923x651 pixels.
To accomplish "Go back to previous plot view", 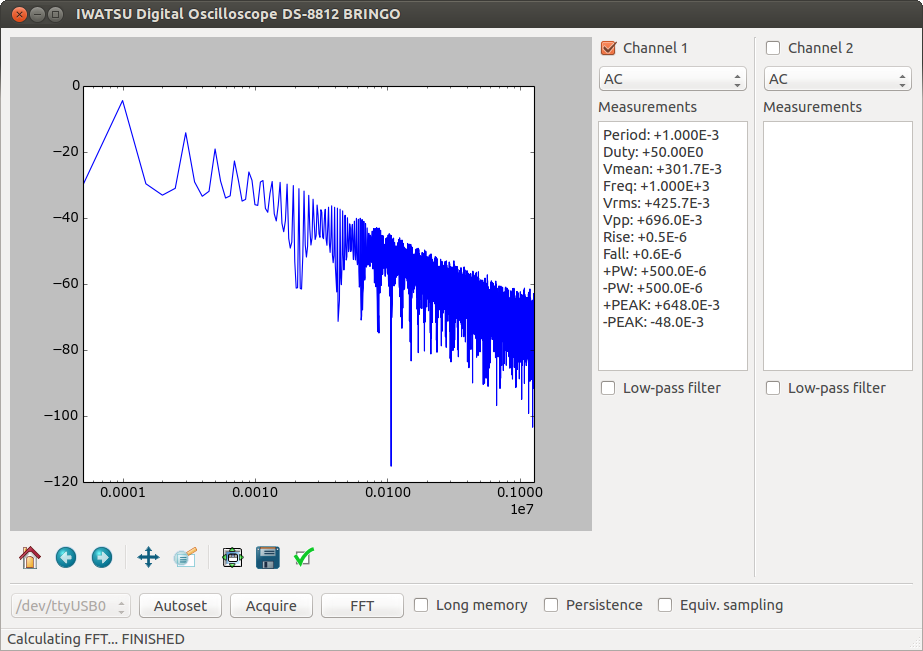I will [x=65, y=557].
